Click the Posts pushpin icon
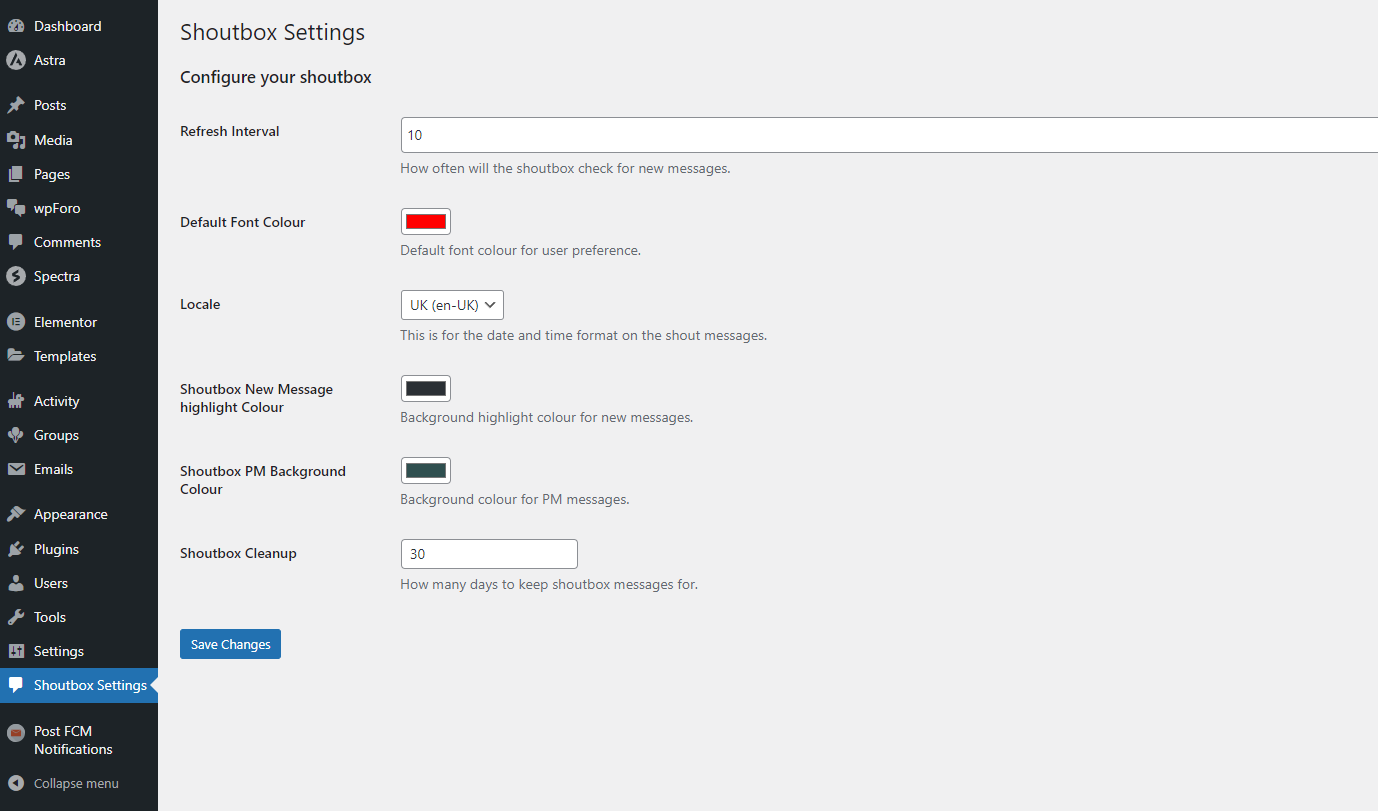Screen dimensions: 1378x811 click(16, 105)
